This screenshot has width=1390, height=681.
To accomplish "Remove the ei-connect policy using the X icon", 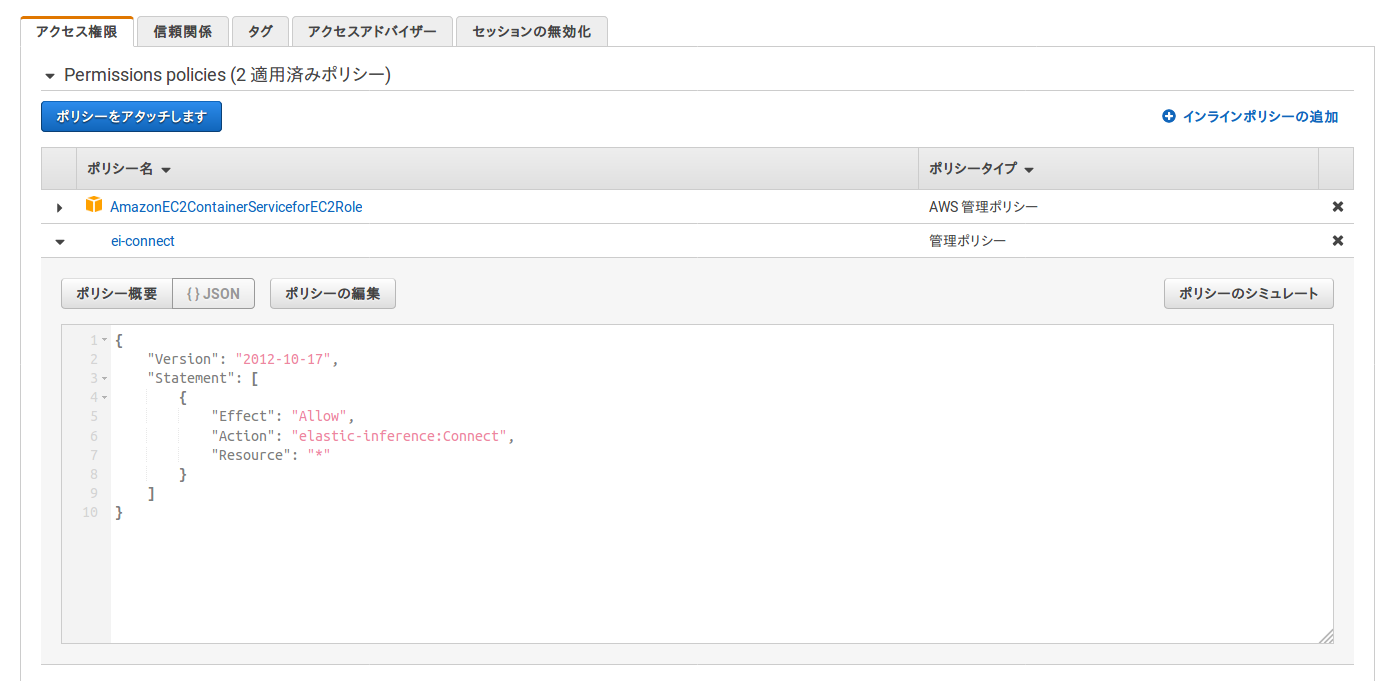I will [1337, 240].
